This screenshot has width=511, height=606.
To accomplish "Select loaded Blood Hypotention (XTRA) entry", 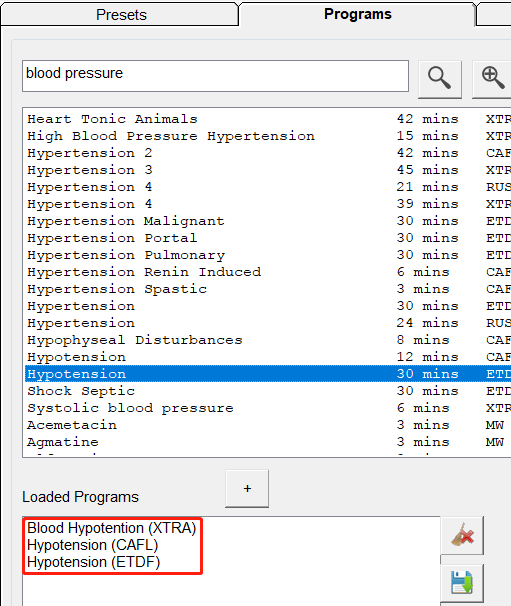I will pyautogui.click(x=112, y=528).
